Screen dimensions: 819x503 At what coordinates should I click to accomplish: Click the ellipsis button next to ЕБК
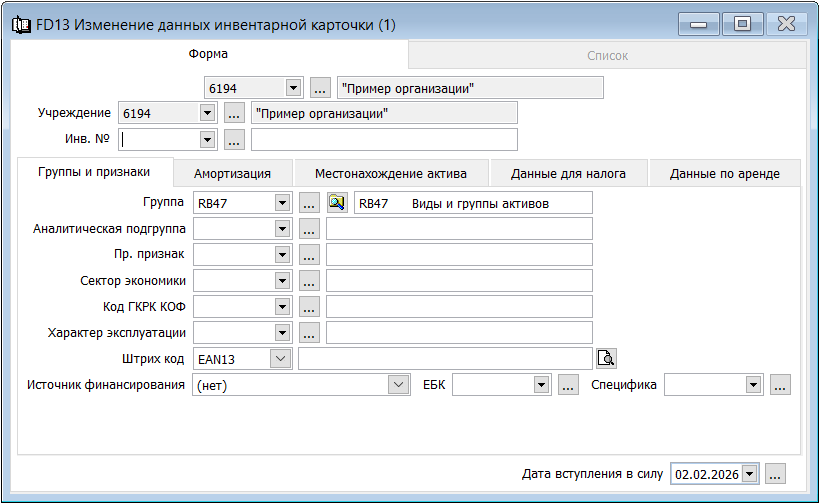coord(568,384)
